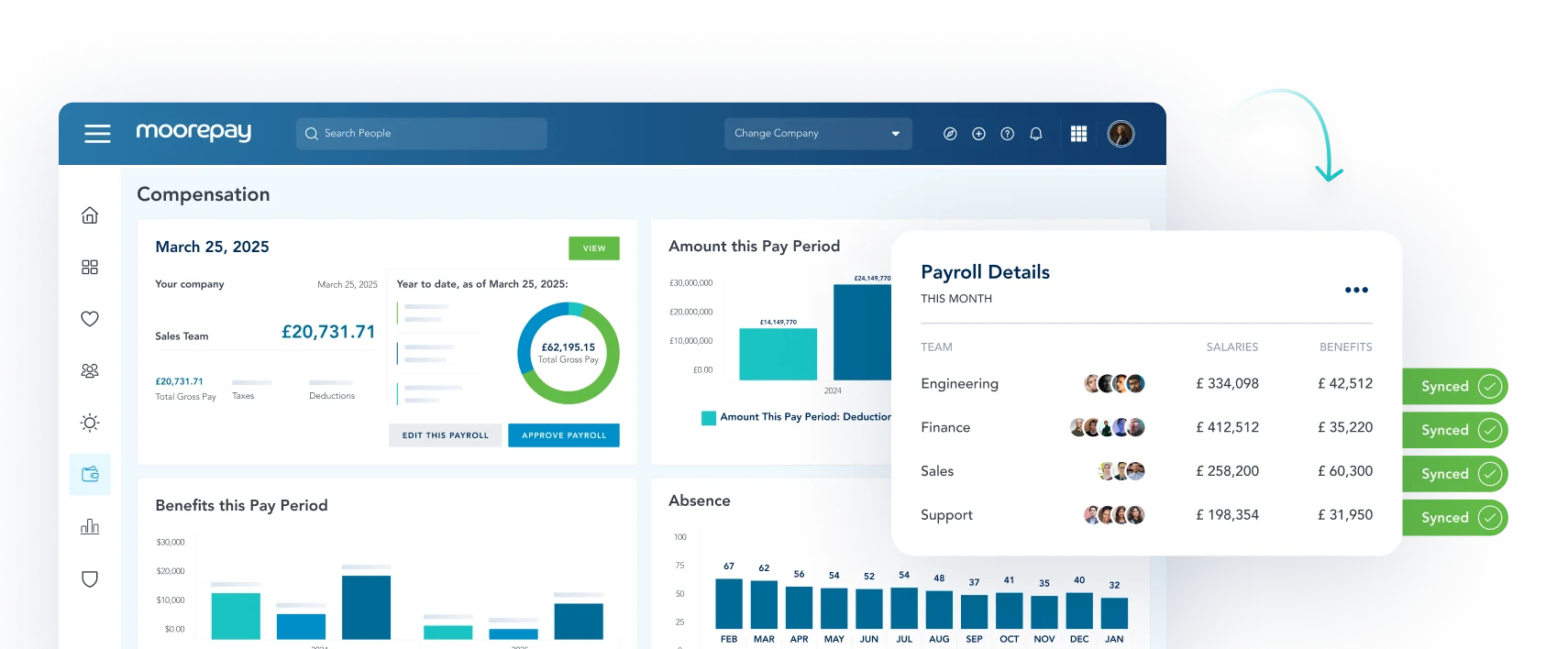Click the green VIEW button
Viewport: 1568px width, 649px height.
point(594,248)
